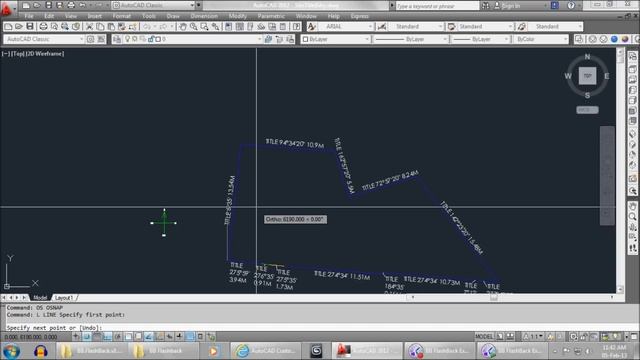Open the Modify menu

238,16
